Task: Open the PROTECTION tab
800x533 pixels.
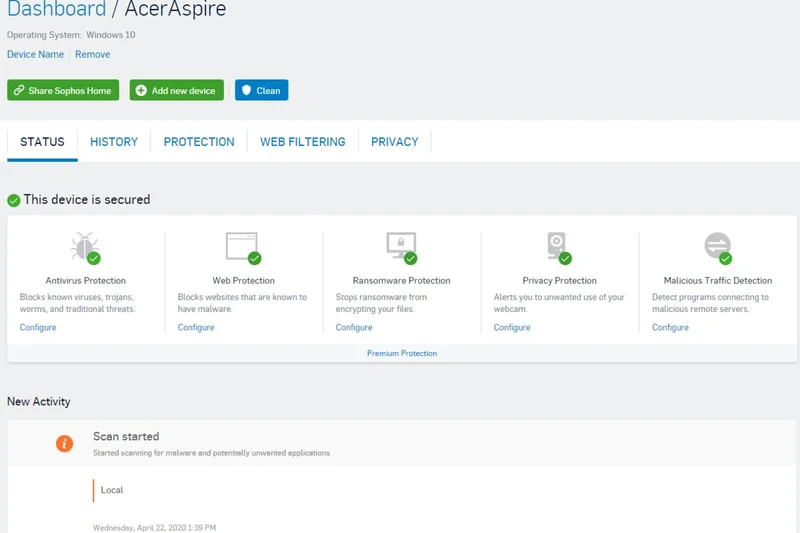Action: pos(199,142)
